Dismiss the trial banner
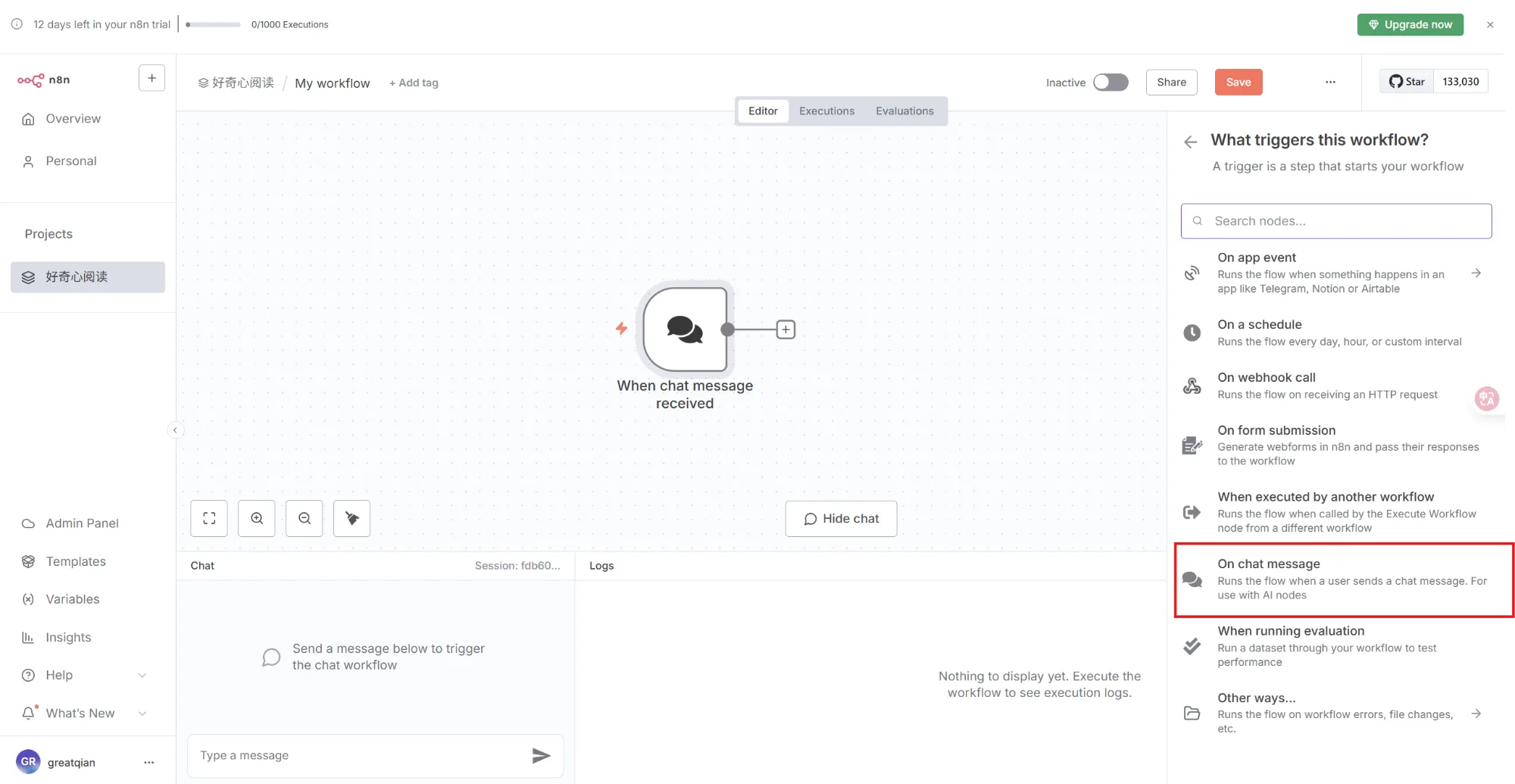1515x784 pixels. click(x=1490, y=24)
